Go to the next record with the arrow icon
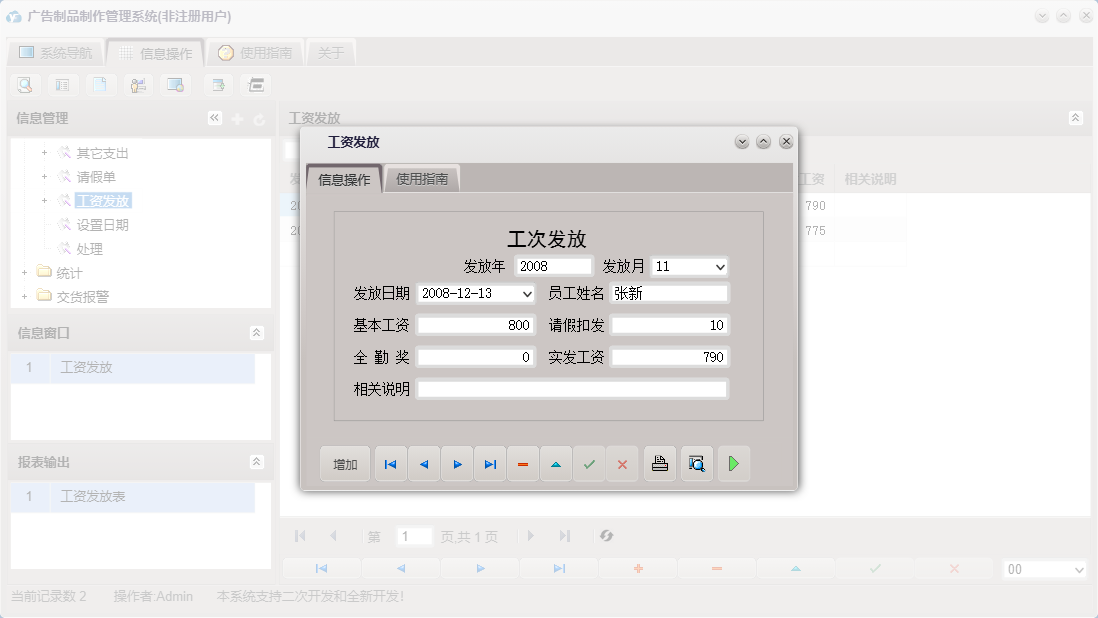Viewport: 1098px width, 618px height. coord(457,463)
